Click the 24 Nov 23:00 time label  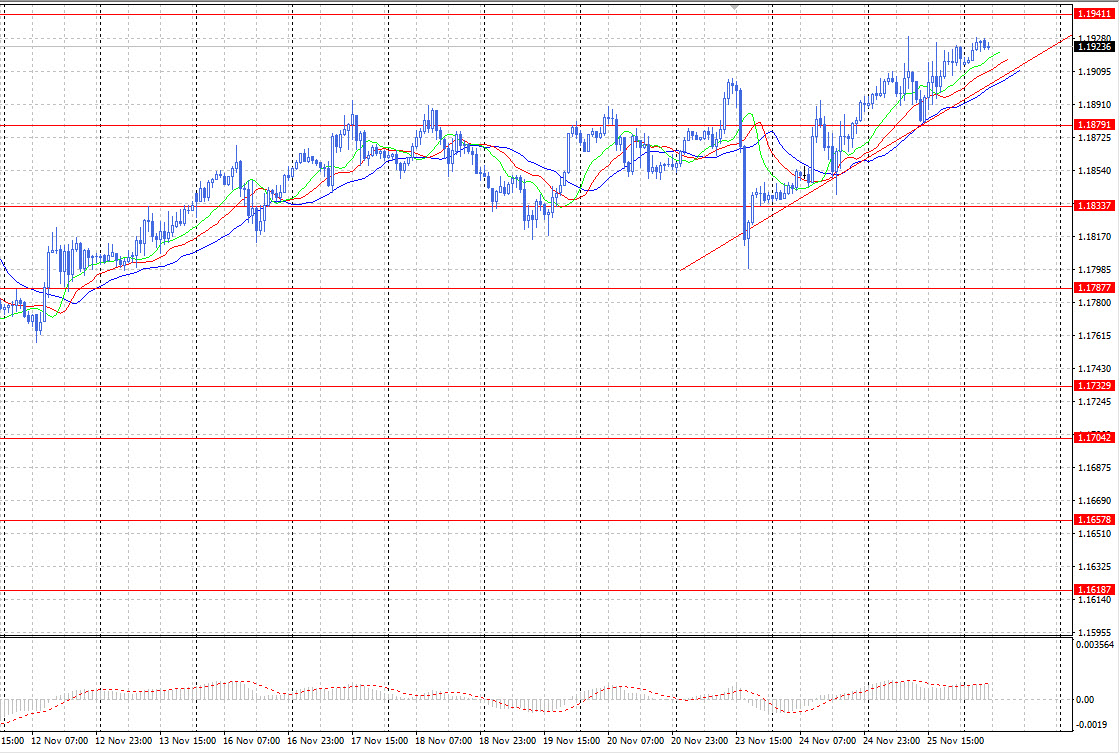(x=891, y=741)
